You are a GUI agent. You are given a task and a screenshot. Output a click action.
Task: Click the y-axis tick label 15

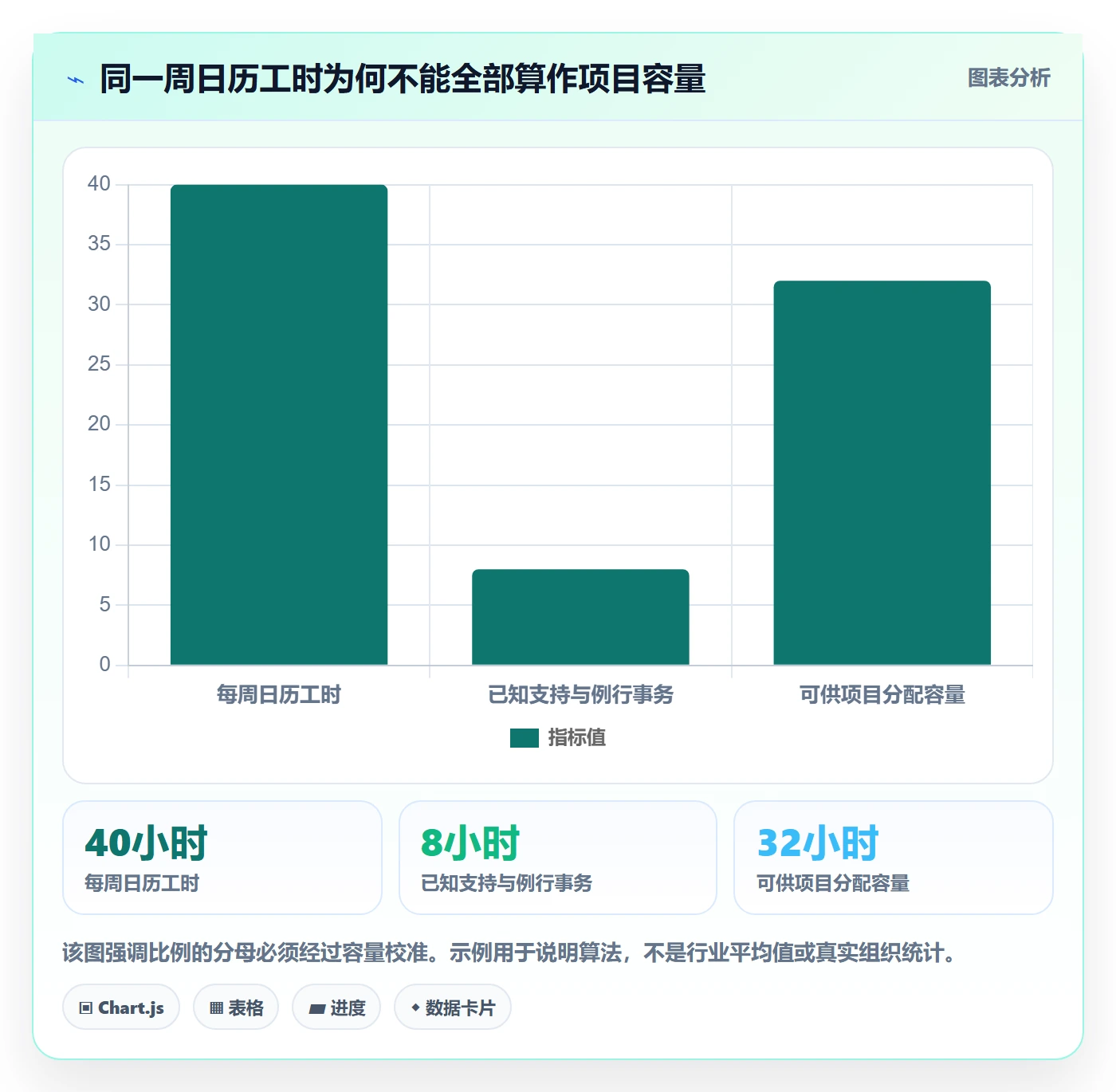point(99,485)
